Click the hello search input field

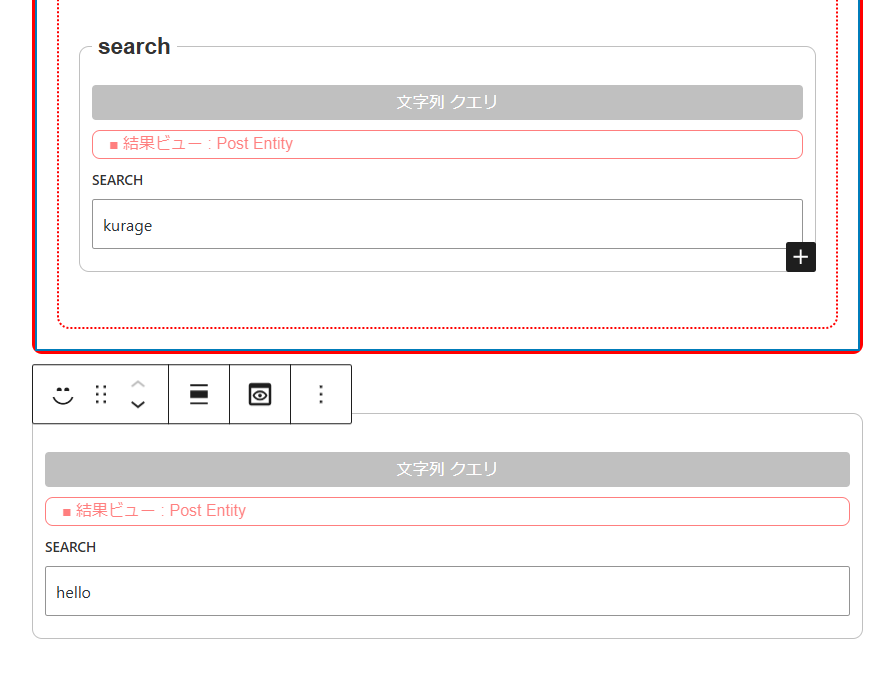(447, 591)
